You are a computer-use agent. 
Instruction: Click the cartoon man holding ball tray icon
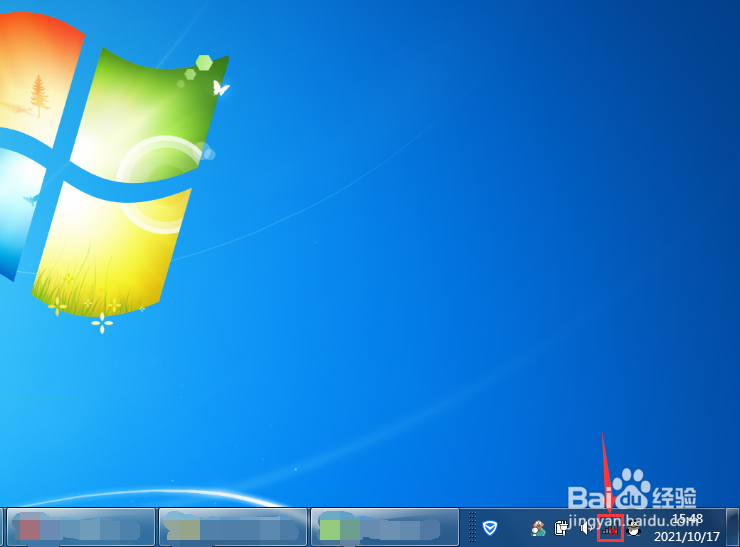pyautogui.click(x=538, y=528)
